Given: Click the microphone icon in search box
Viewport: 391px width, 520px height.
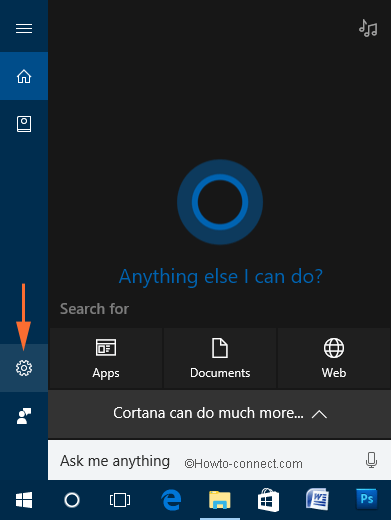Looking at the screenshot, I should 371,460.
